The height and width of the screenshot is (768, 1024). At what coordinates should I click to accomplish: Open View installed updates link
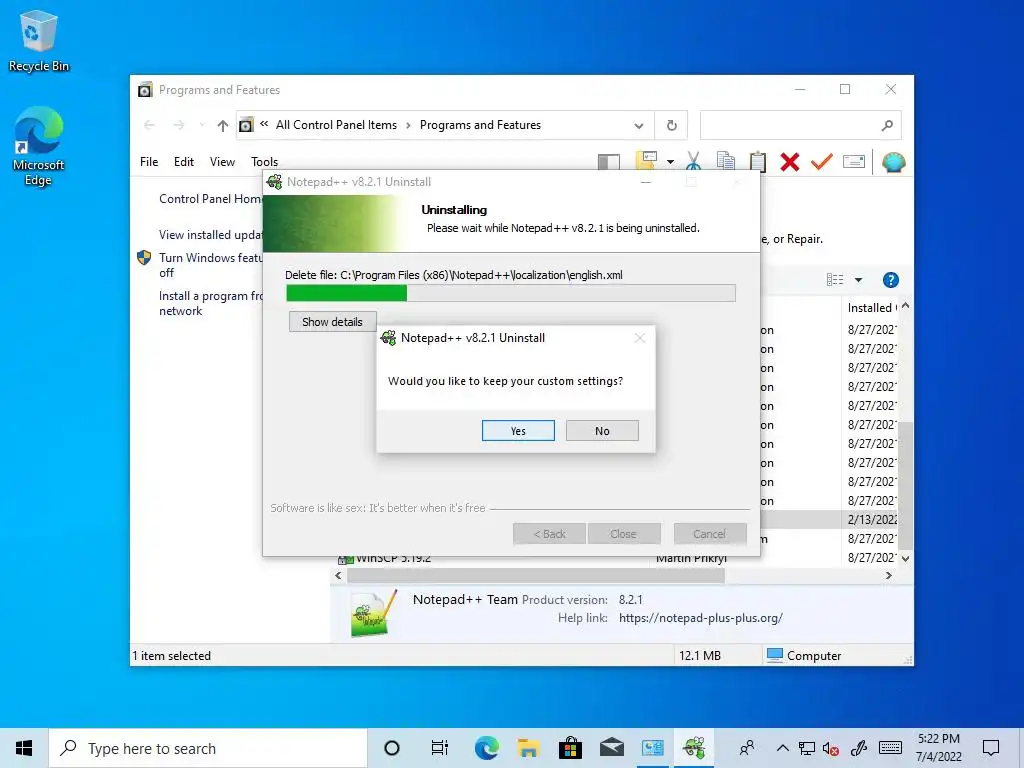pos(210,234)
